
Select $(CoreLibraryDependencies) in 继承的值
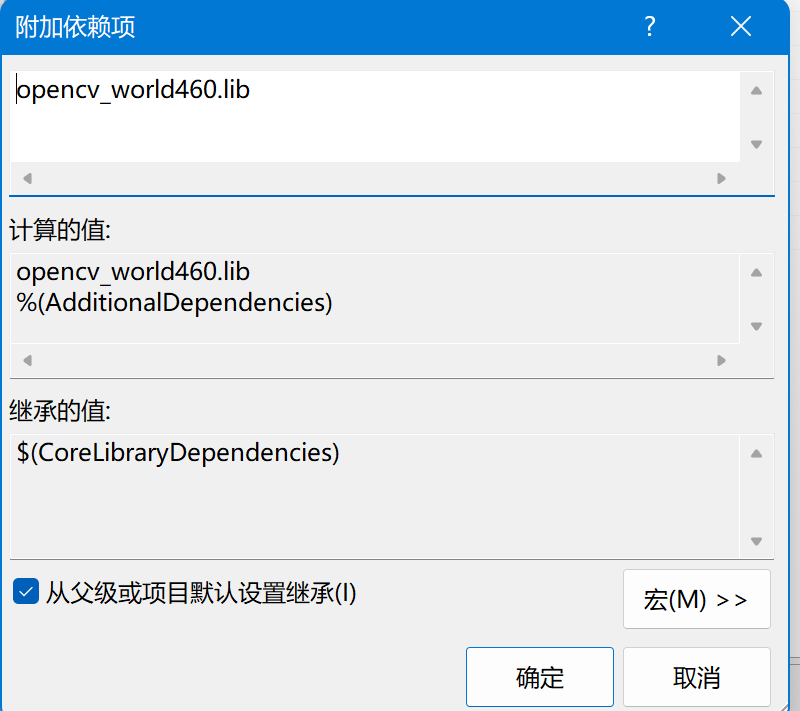click(178, 453)
